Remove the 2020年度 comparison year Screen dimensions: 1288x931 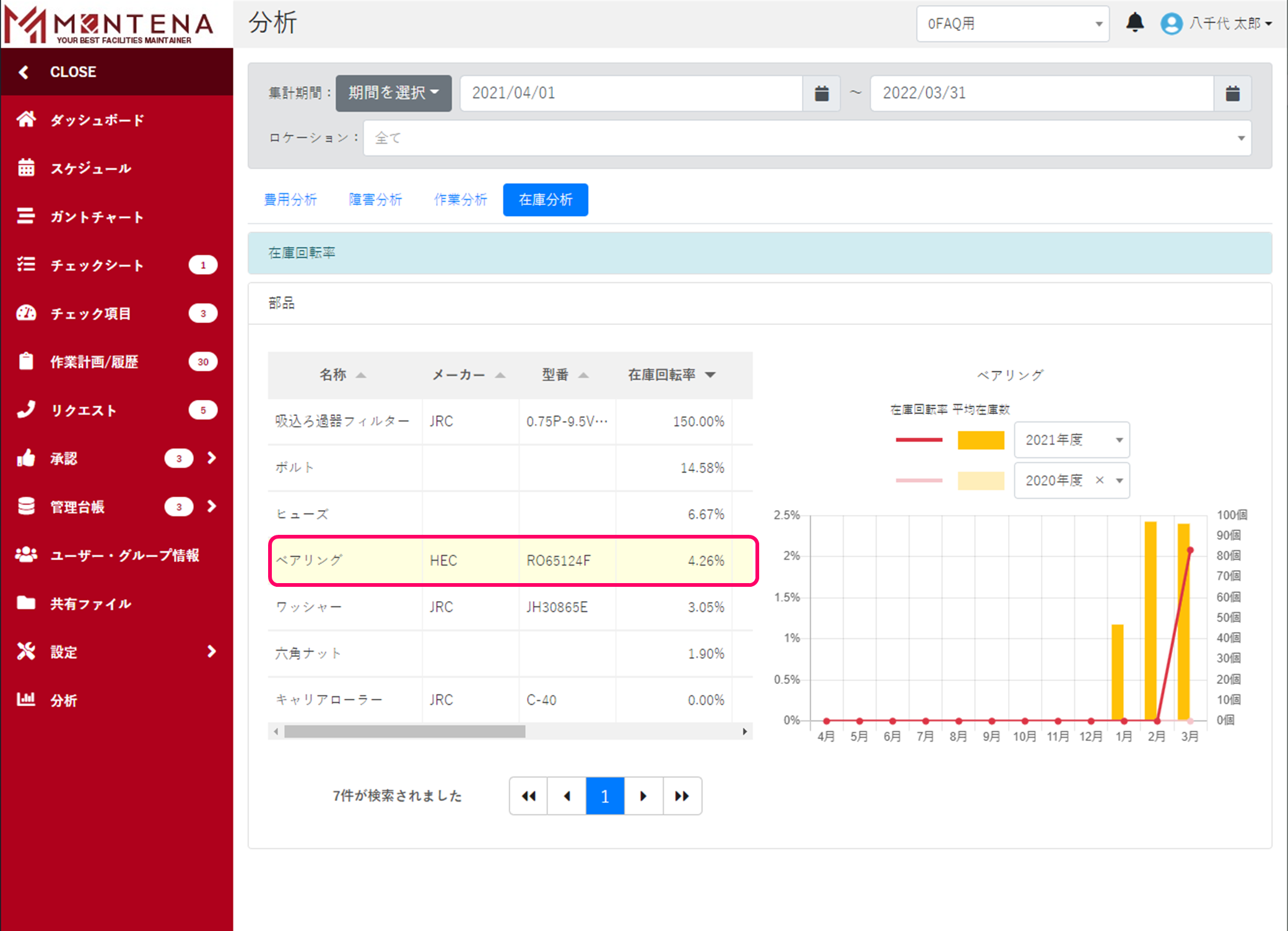tap(1100, 480)
